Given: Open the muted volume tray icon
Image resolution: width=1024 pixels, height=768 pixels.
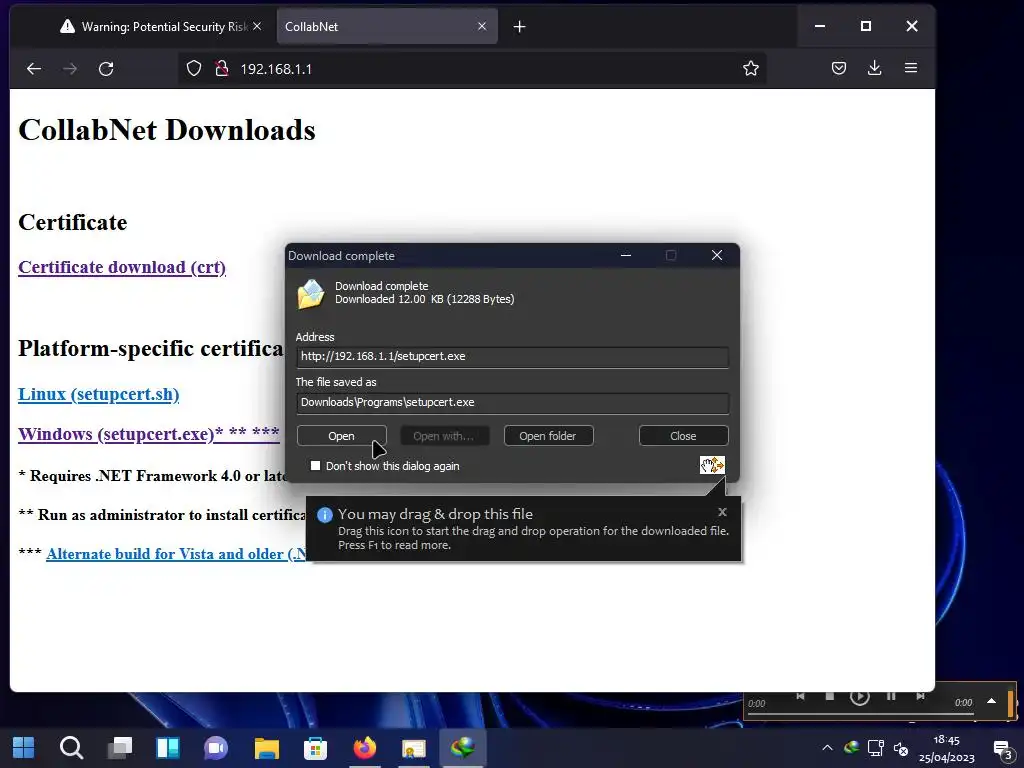Looking at the screenshot, I should click(901, 748).
